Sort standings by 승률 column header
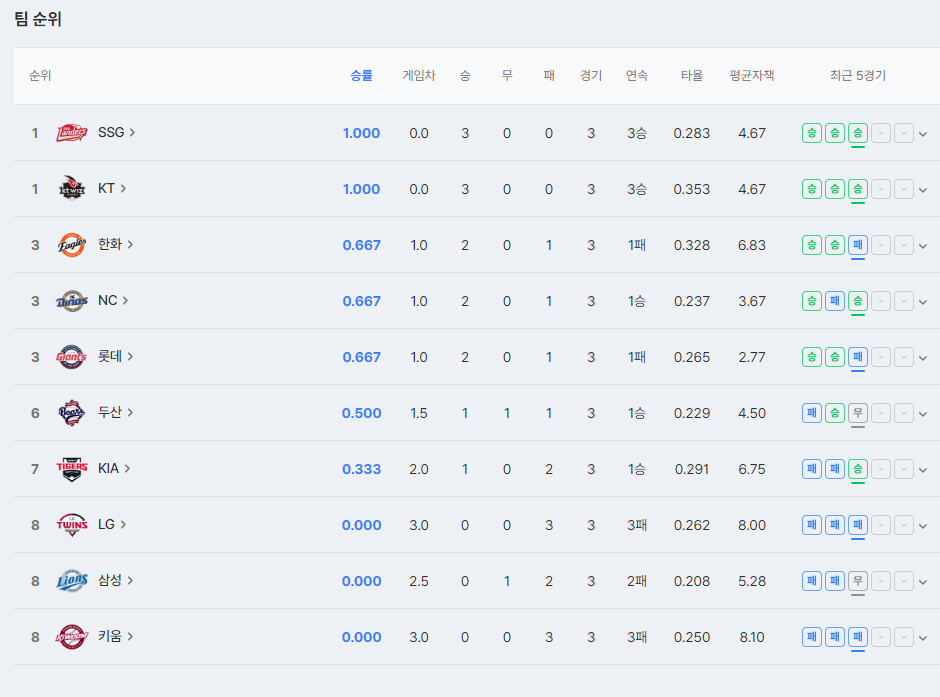This screenshot has width=940, height=697. [x=361, y=76]
